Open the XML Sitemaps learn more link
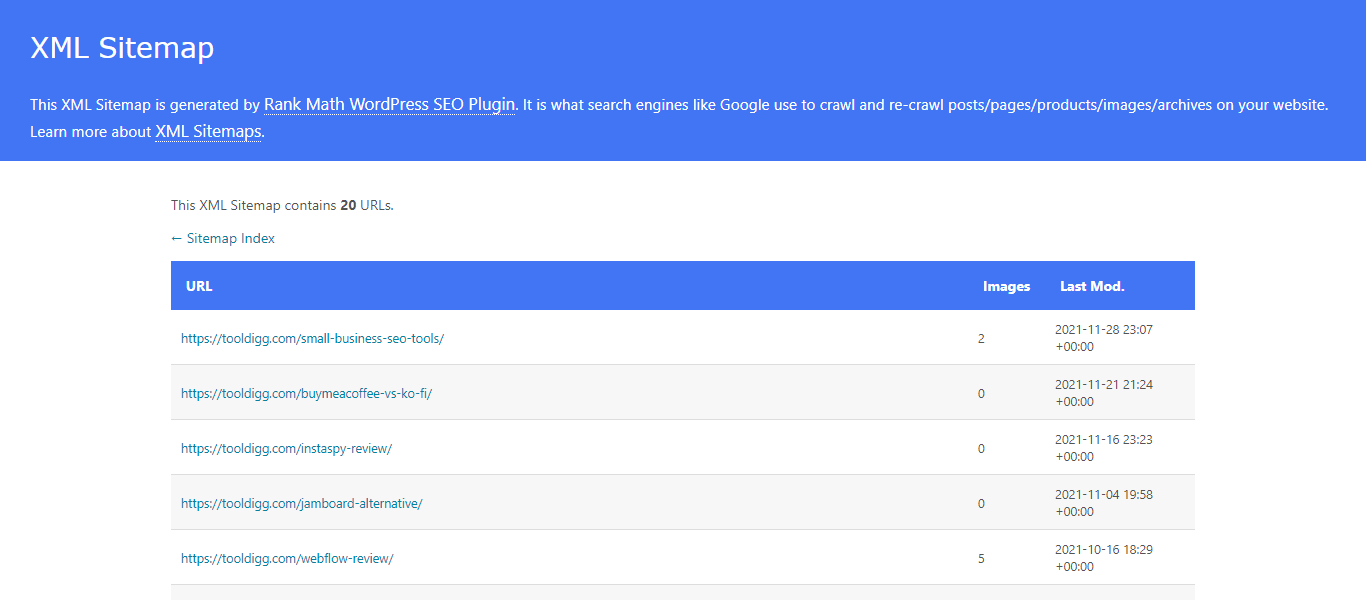Image resolution: width=1366 pixels, height=600 pixels. 208,131
